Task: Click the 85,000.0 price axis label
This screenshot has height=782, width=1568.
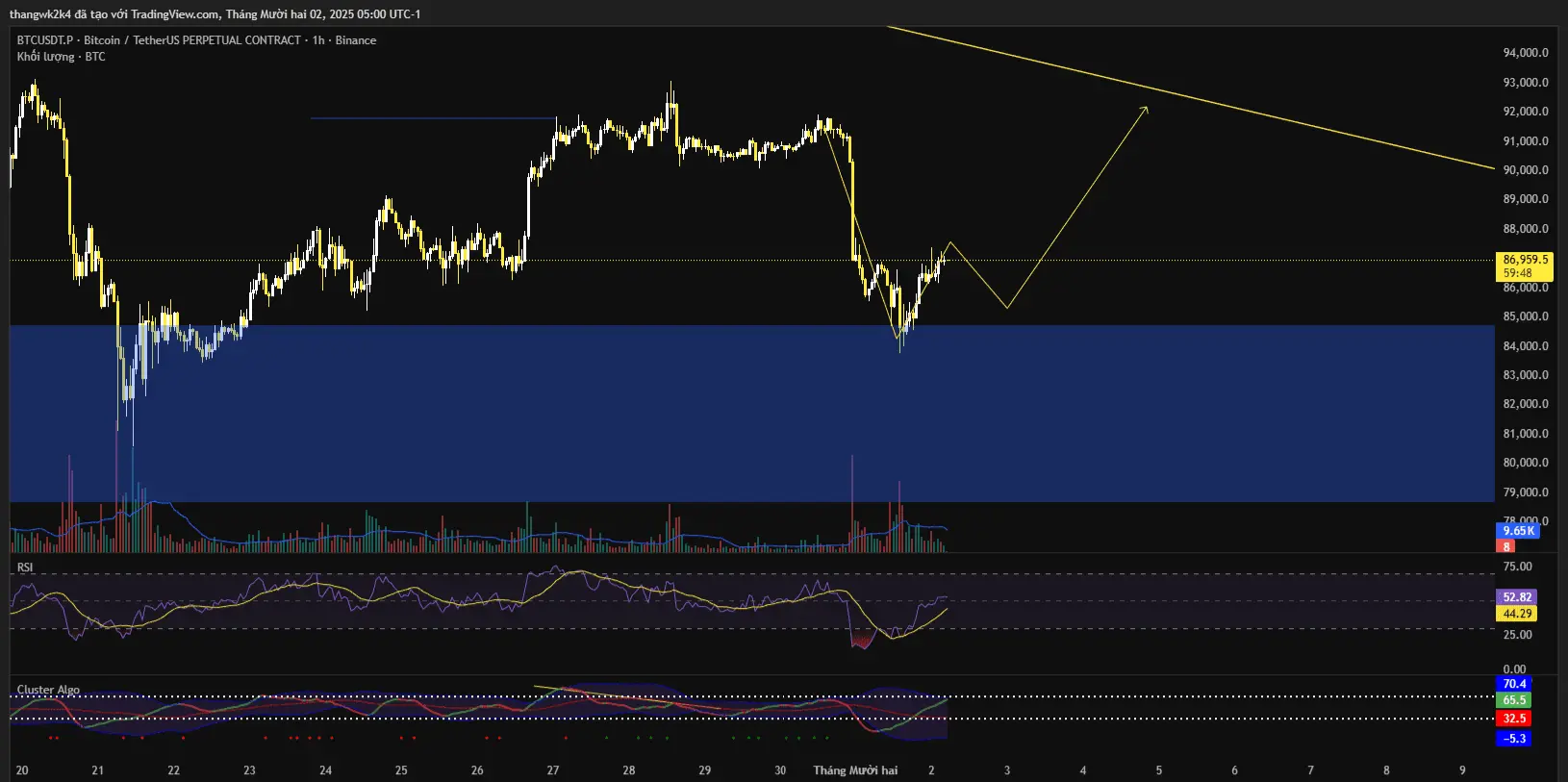Action: coord(1526,316)
